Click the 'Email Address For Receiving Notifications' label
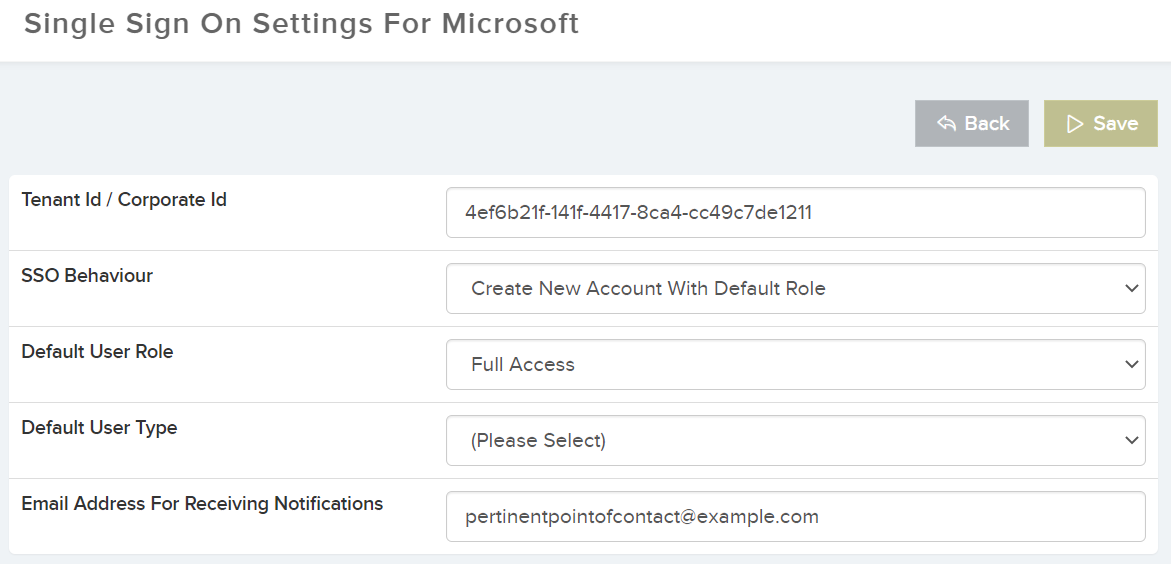 click(x=202, y=504)
